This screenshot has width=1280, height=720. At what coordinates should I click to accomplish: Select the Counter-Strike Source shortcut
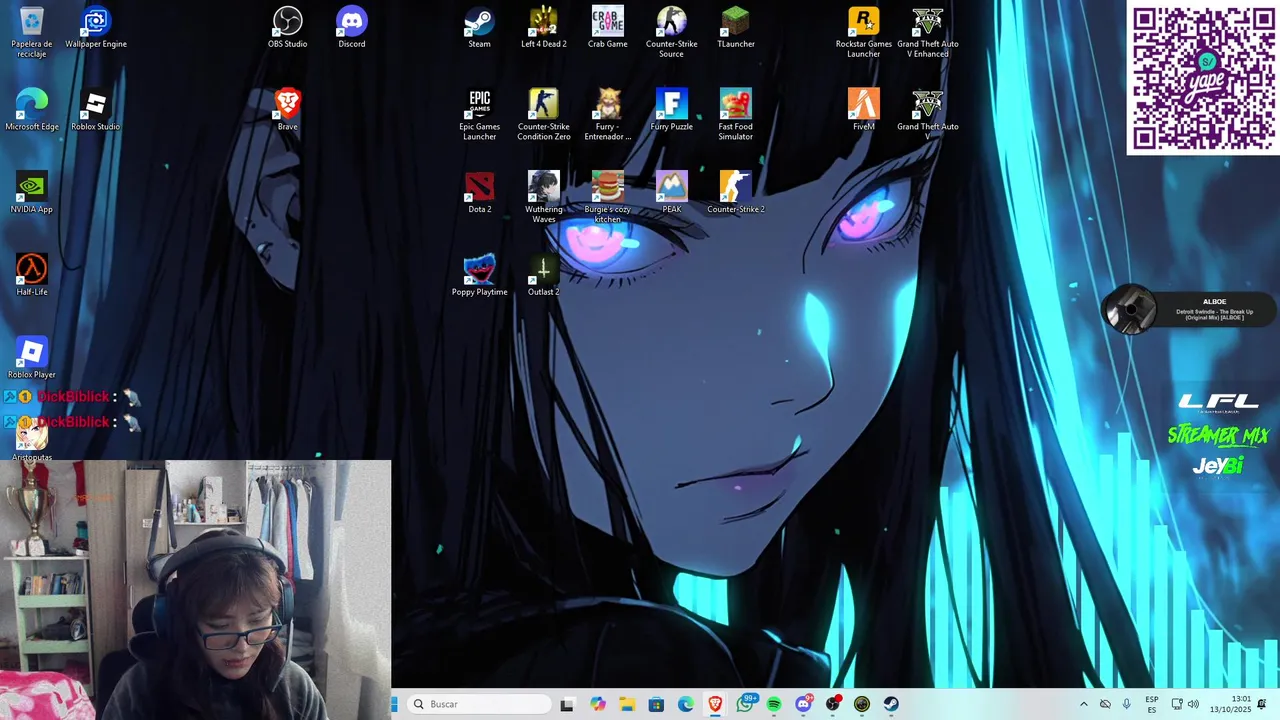click(672, 32)
